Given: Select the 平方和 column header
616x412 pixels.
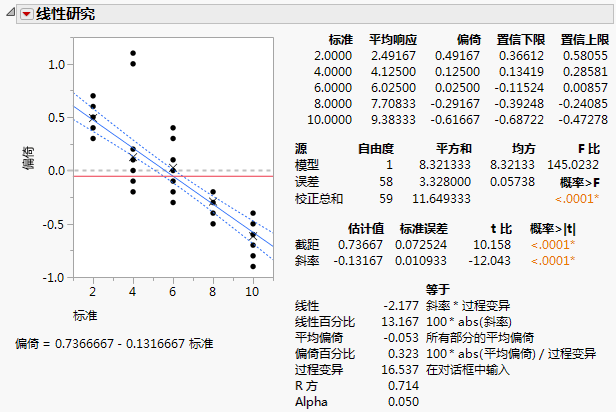Looking at the screenshot, I should (x=454, y=149).
